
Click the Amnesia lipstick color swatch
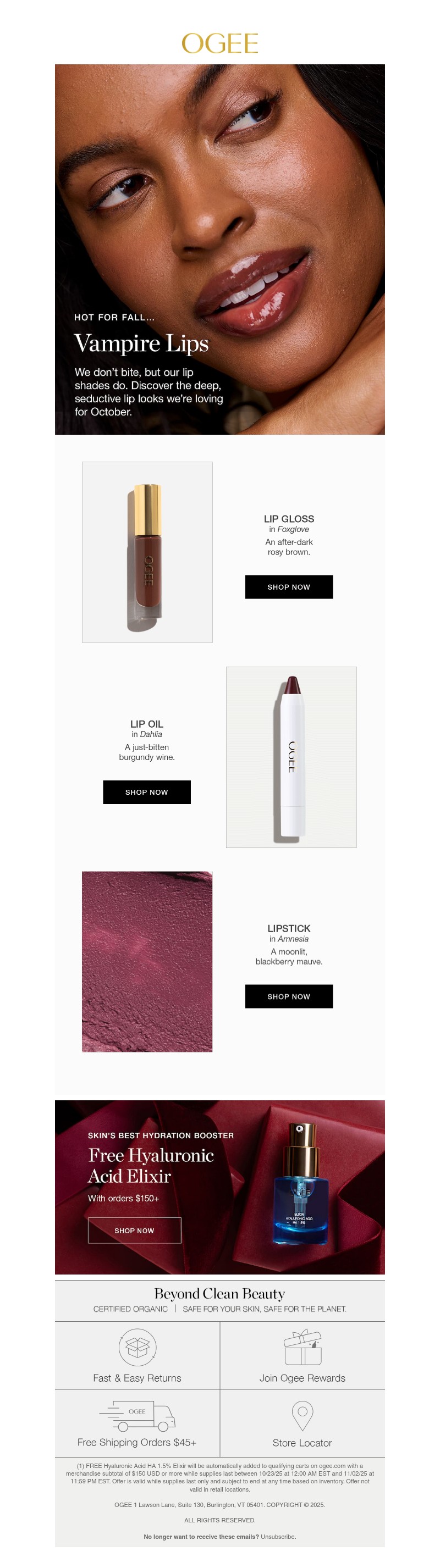tap(147, 962)
